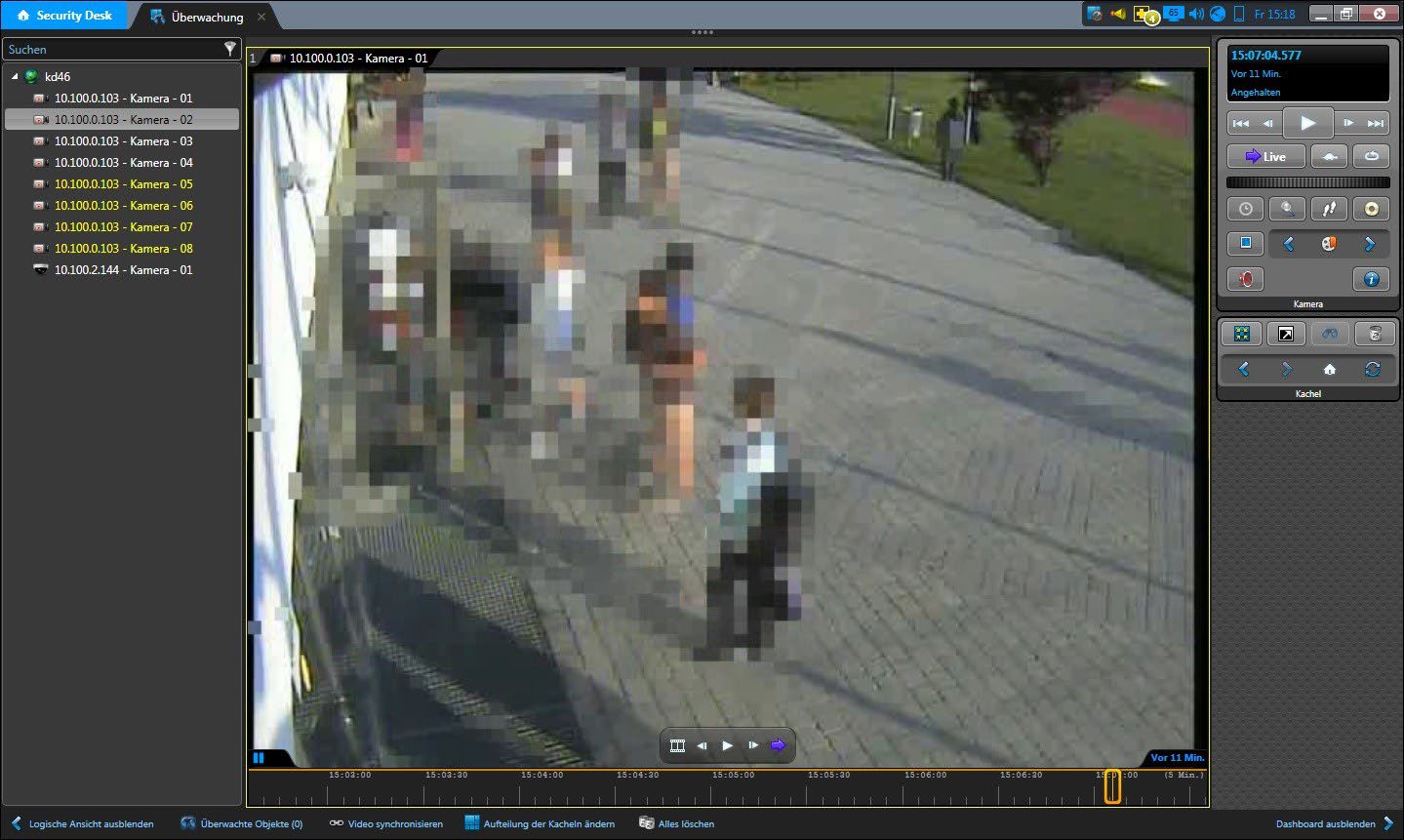Return tile to home content
Viewport: 1404px width, 840px height.
[x=1329, y=369]
